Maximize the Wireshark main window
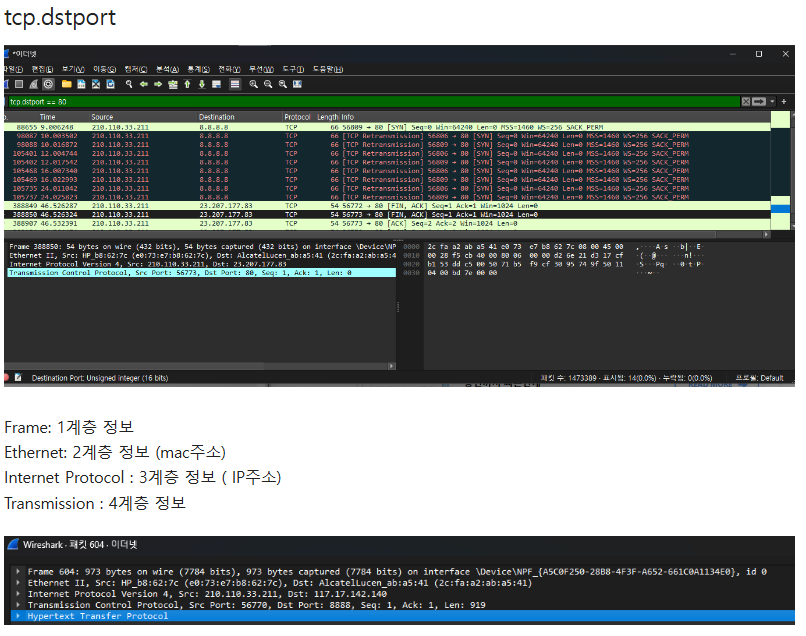 [759, 54]
